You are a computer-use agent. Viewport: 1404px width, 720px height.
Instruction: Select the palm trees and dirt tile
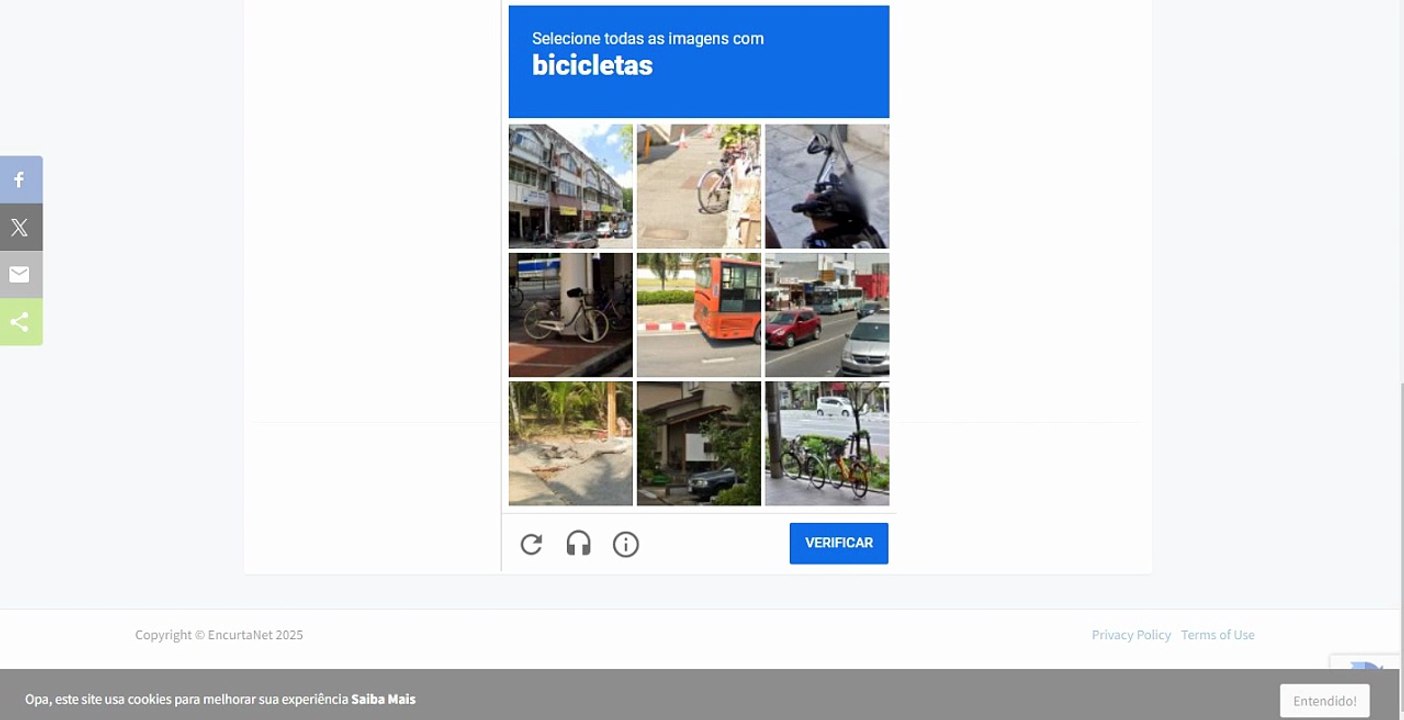[571, 443]
